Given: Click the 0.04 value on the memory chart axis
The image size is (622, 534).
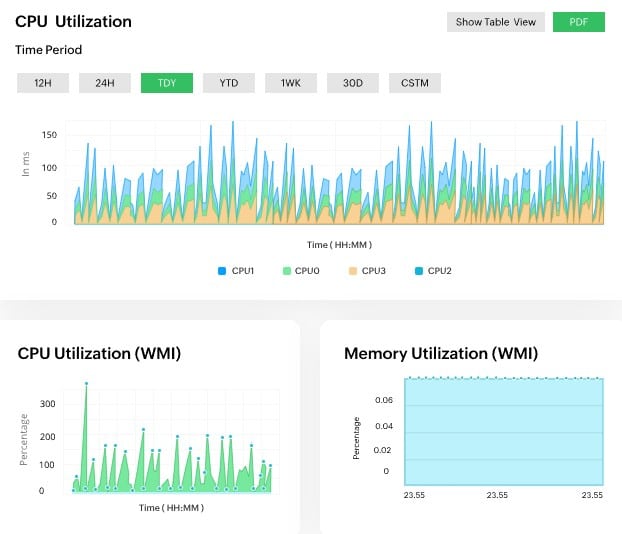Looking at the screenshot, I should coord(384,426).
